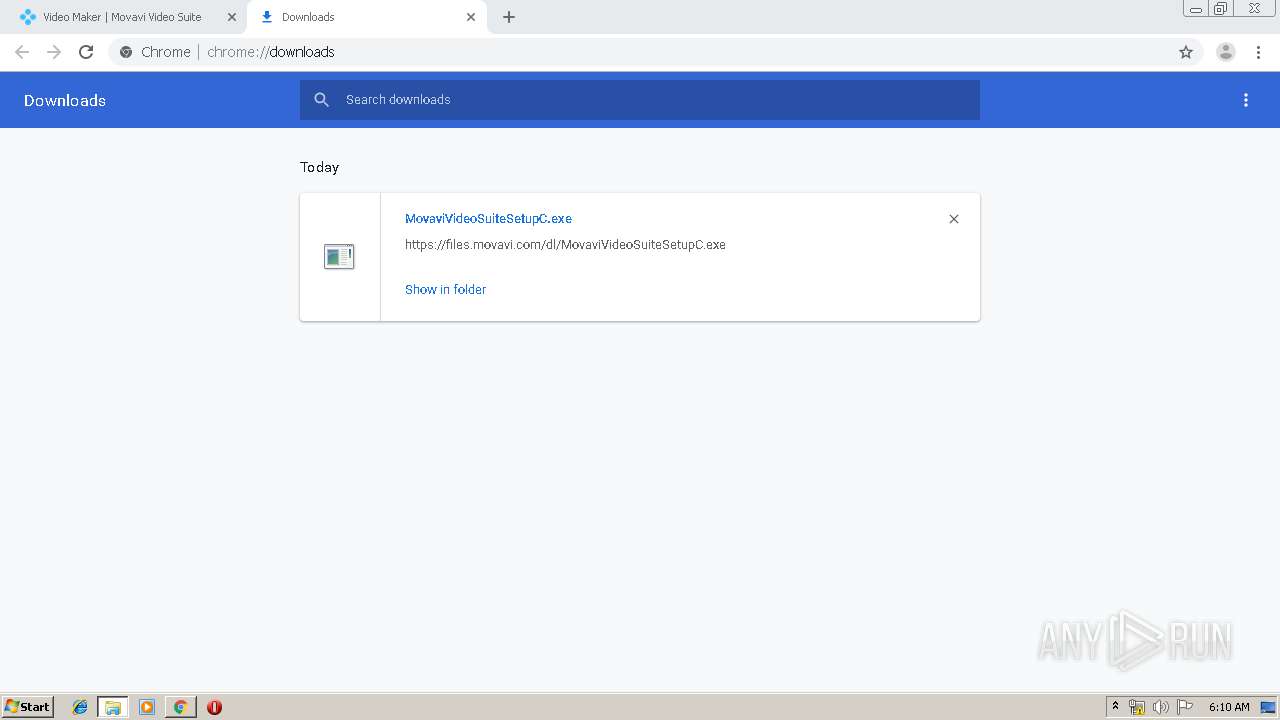
Task: Show the downloaded file in folder
Action: coord(445,289)
